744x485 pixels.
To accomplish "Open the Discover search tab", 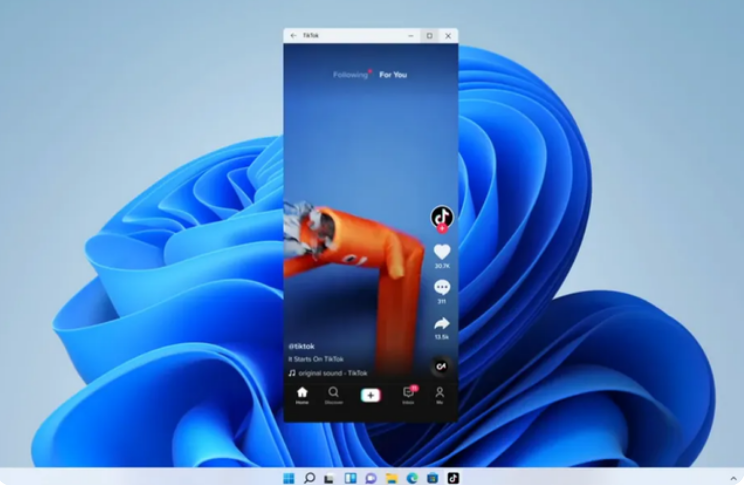I will [x=334, y=394].
